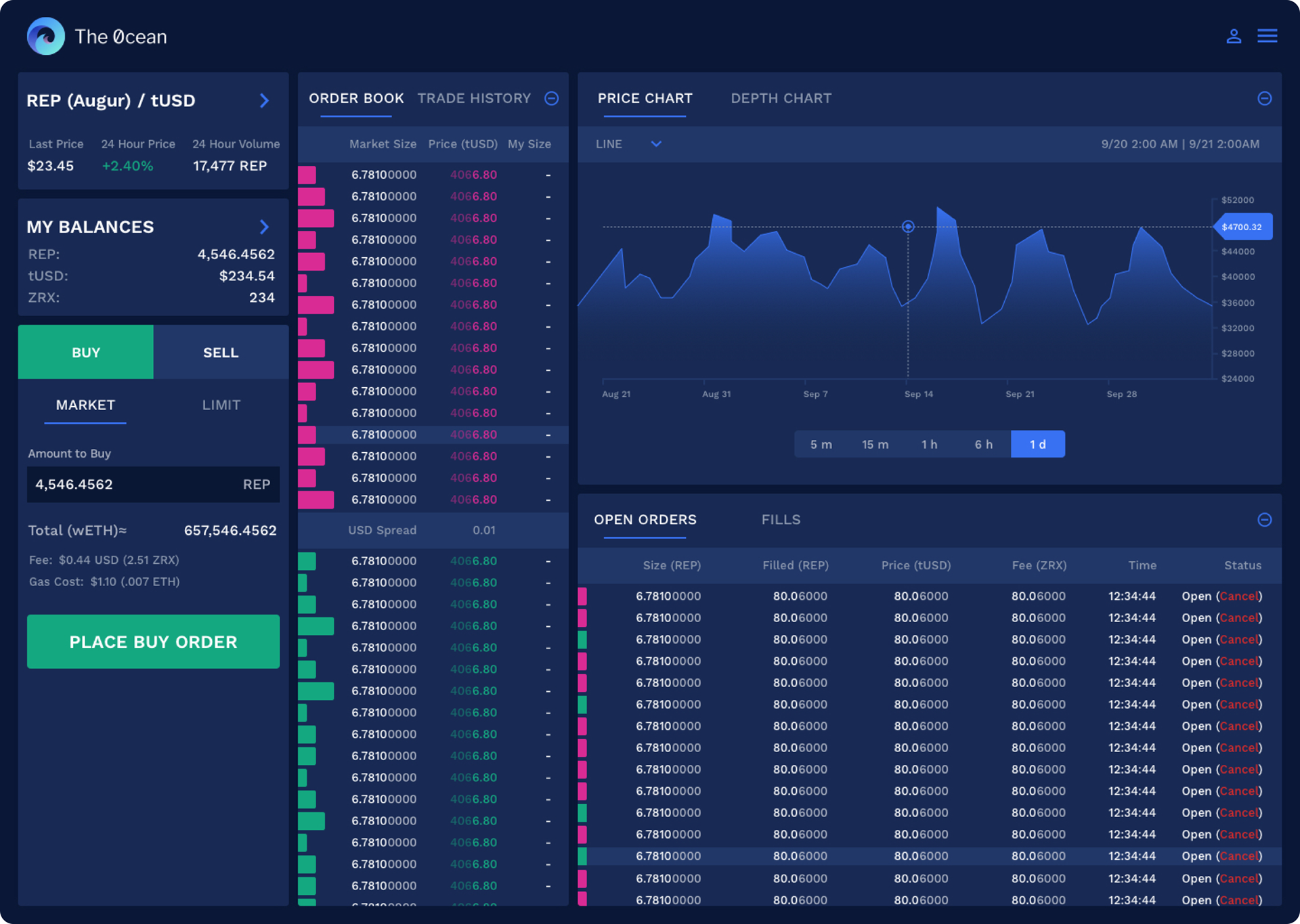Choose the Market order type
Screen dimensions: 1300x924
pyautogui.click(x=85, y=405)
